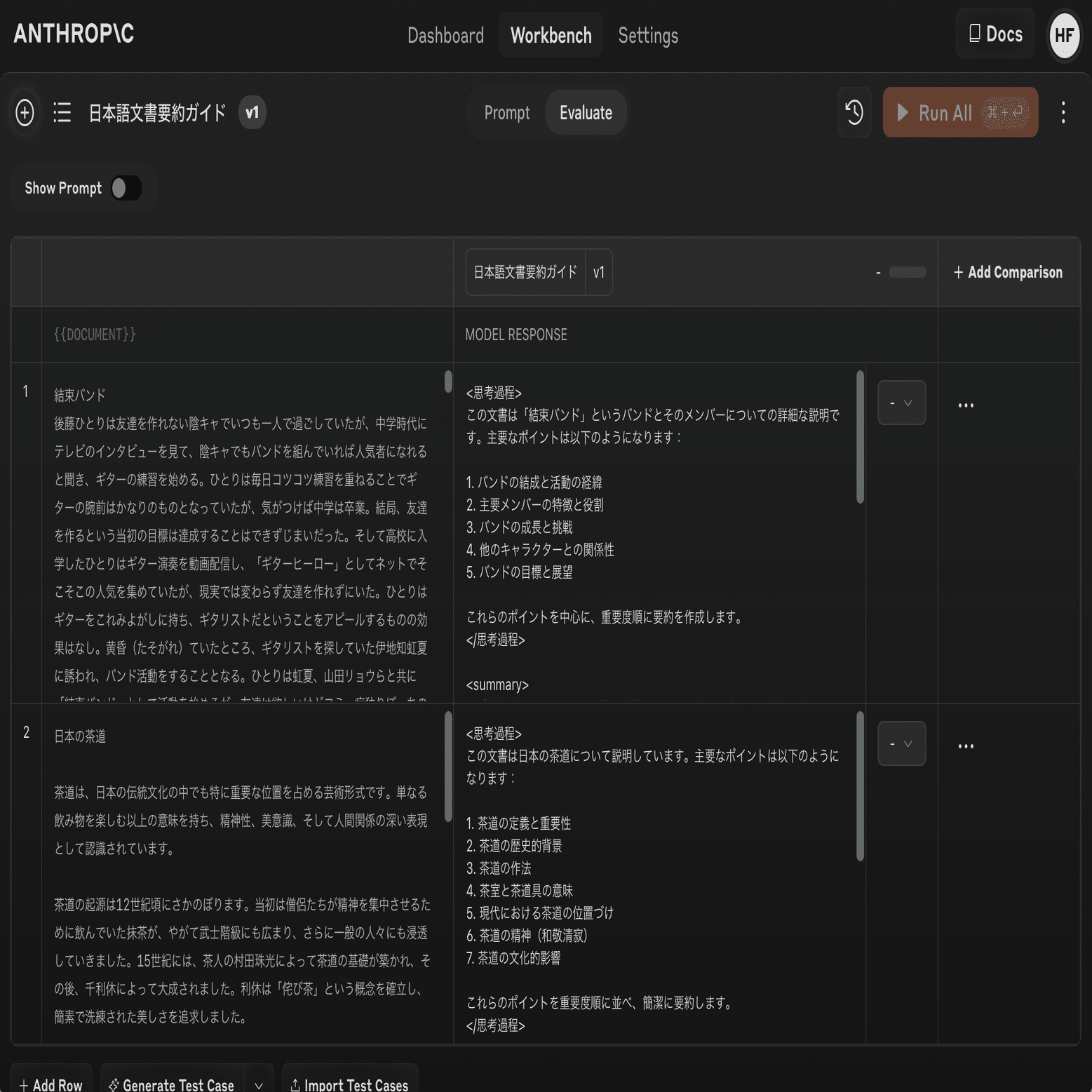Viewport: 1092px width, 1092px height.
Task: Enable the Show Prompt toggle
Action: pos(126,188)
